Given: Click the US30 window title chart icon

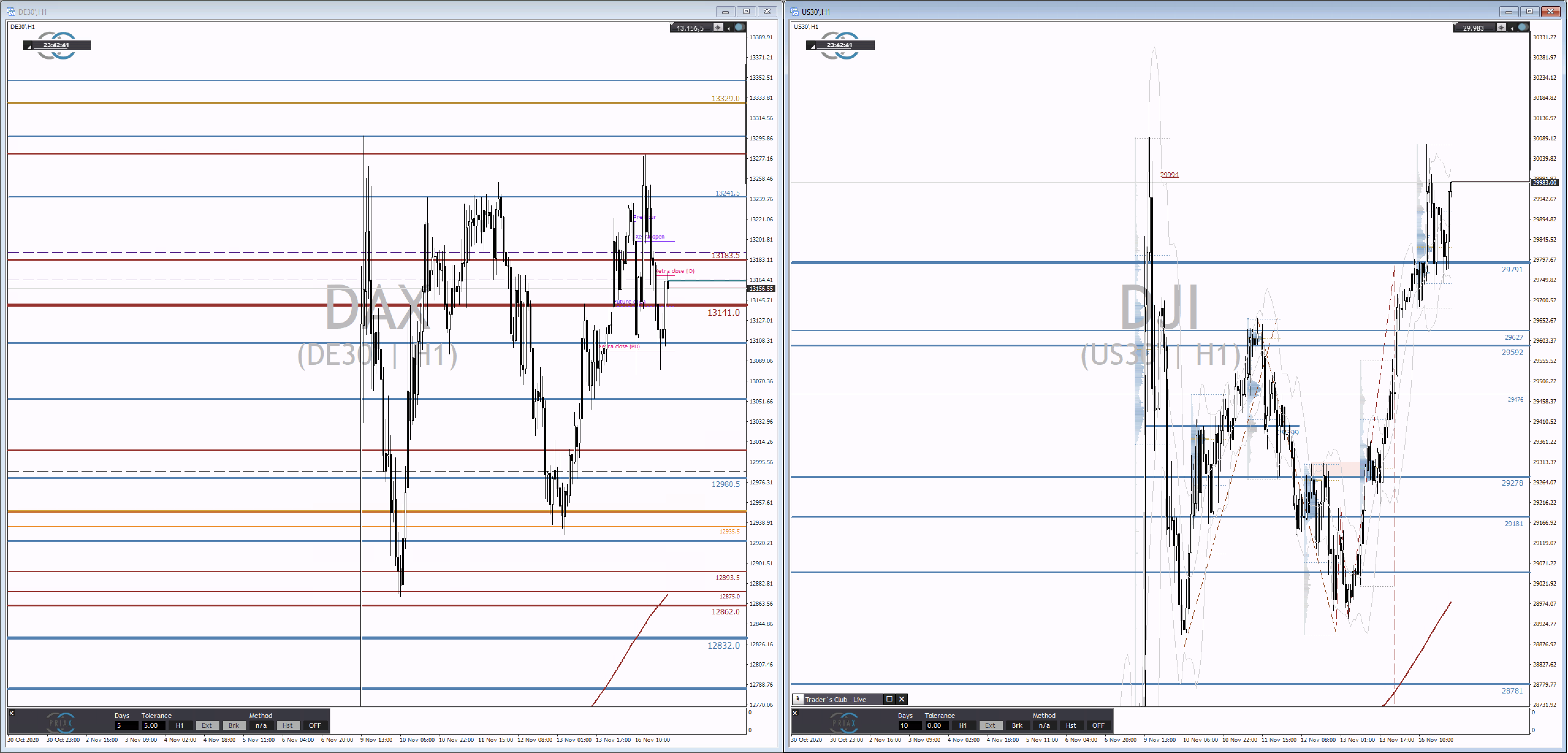Looking at the screenshot, I should 794,12.
